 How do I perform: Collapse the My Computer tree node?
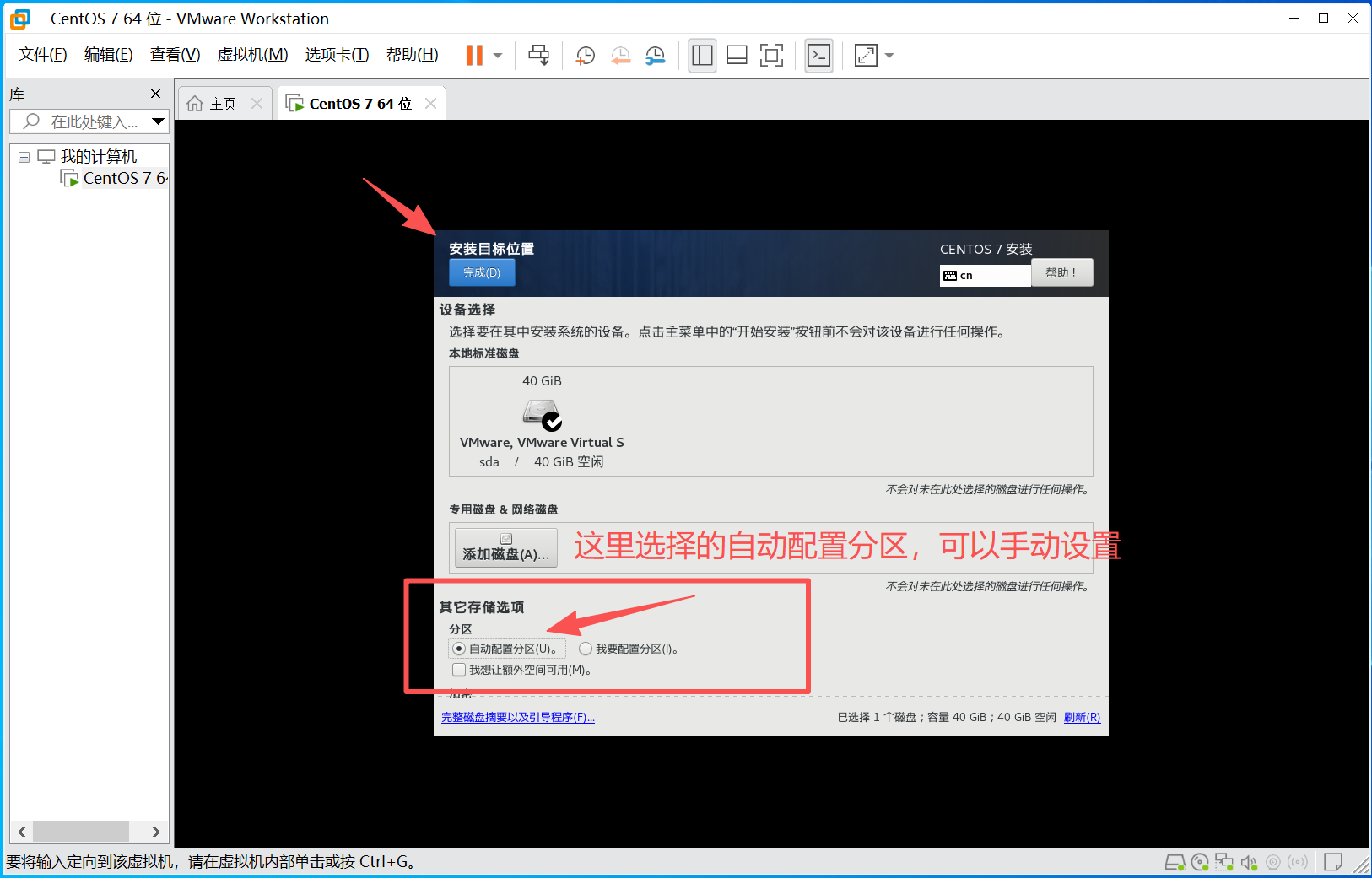(x=24, y=157)
